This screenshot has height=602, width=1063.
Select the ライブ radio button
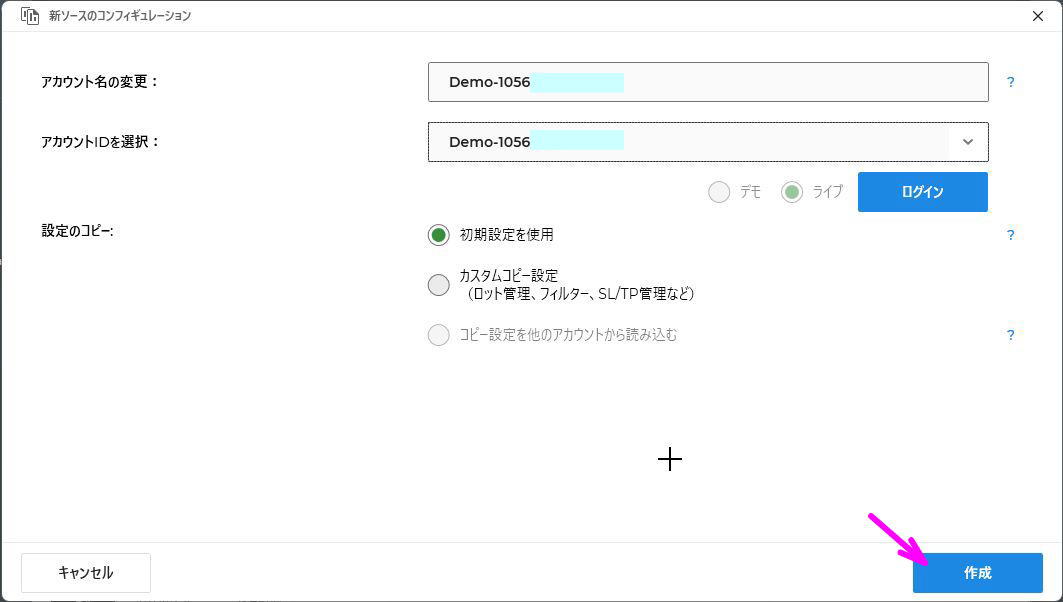coord(792,191)
